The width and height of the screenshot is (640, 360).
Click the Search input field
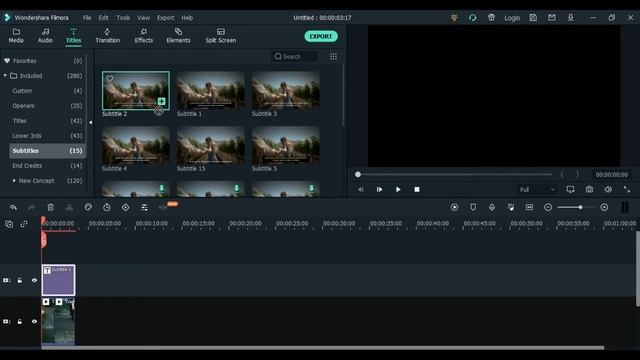(x=295, y=56)
